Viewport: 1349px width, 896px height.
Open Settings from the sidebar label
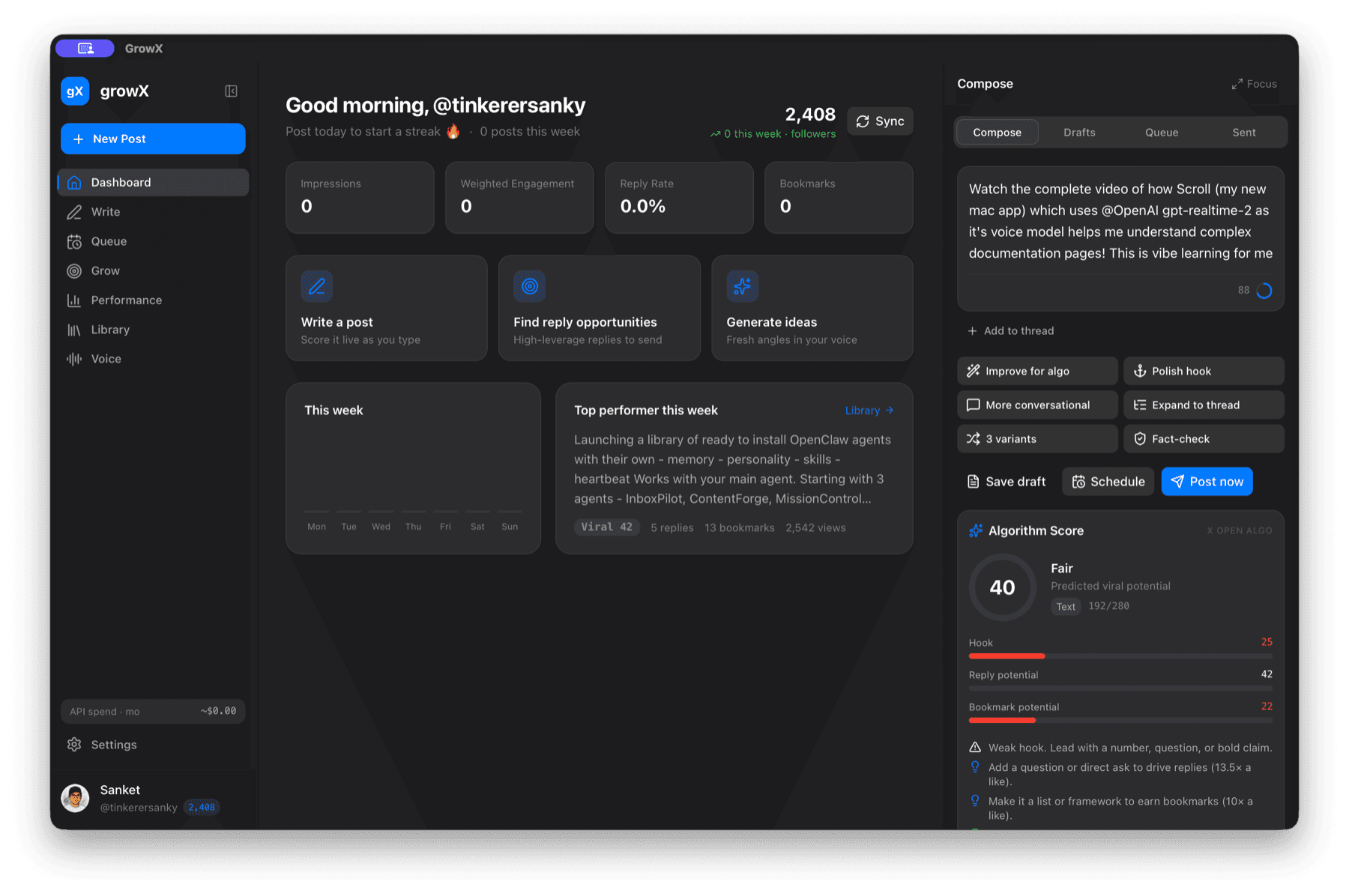[114, 745]
